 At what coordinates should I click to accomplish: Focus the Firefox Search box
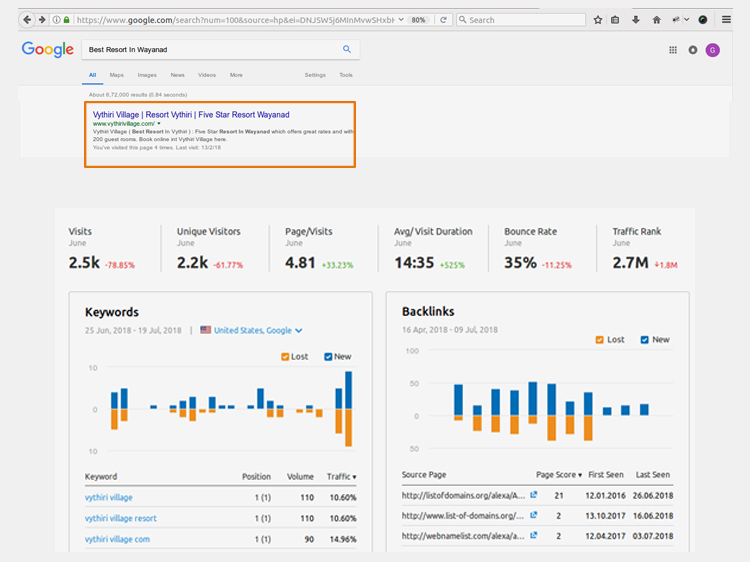tap(521, 20)
